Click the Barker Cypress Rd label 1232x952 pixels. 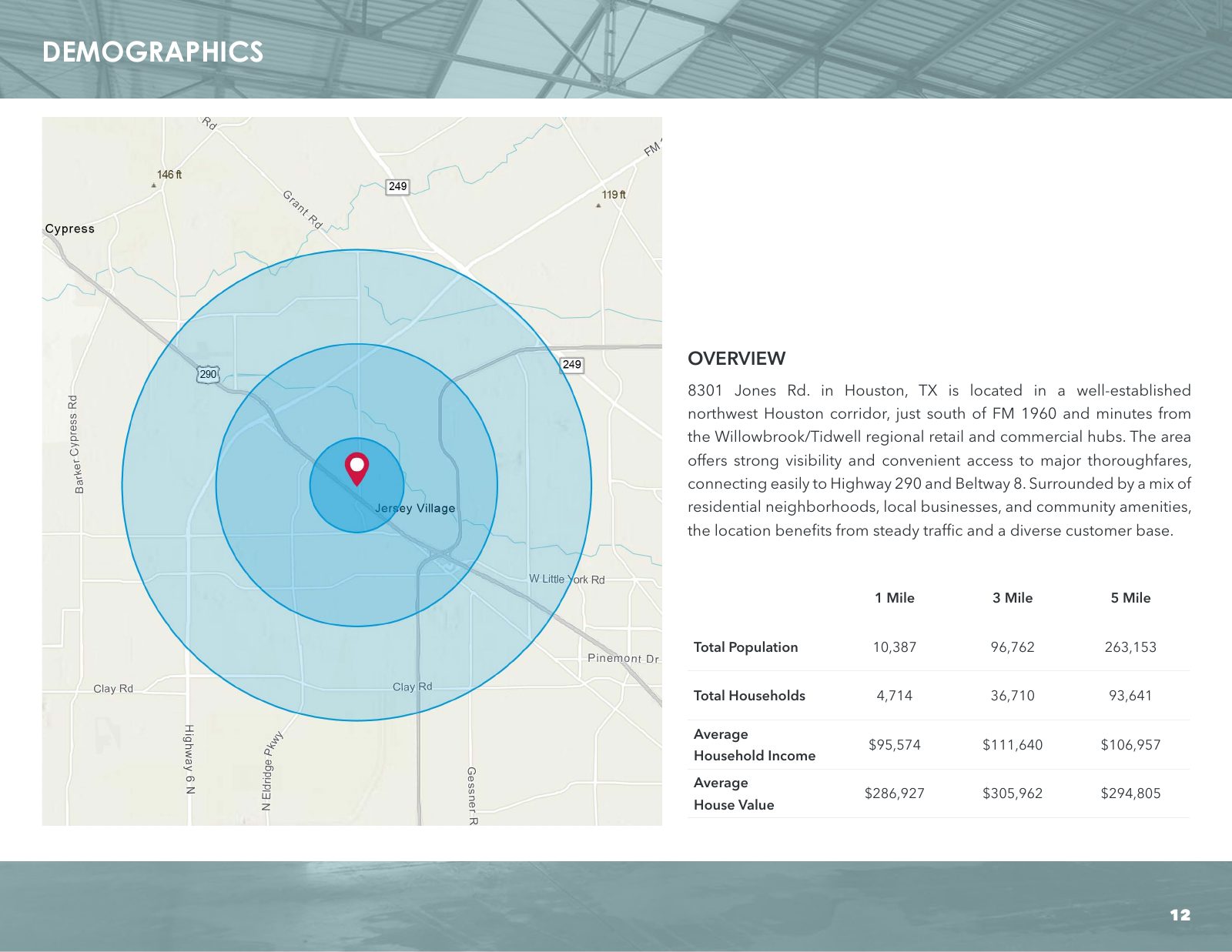(x=76, y=444)
